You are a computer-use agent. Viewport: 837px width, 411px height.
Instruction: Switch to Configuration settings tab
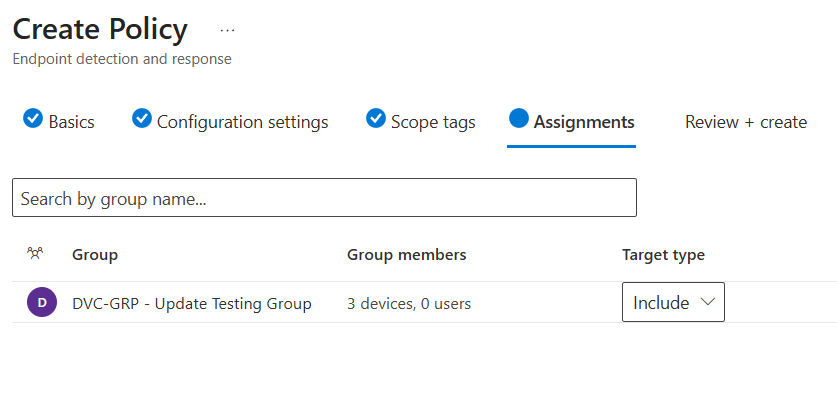click(x=242, y=122)
